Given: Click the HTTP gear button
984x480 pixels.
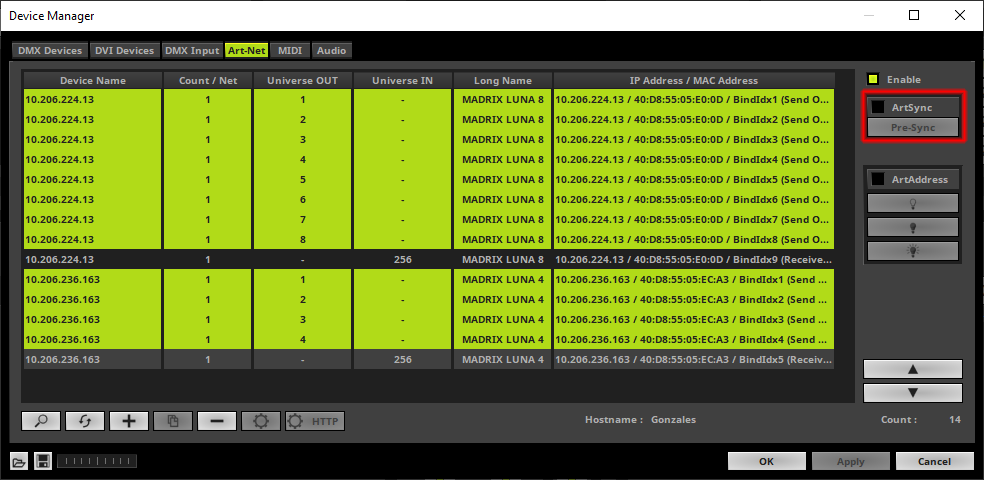Looking at the screenshot, I should pyautogui.click(x=315, y=421).
